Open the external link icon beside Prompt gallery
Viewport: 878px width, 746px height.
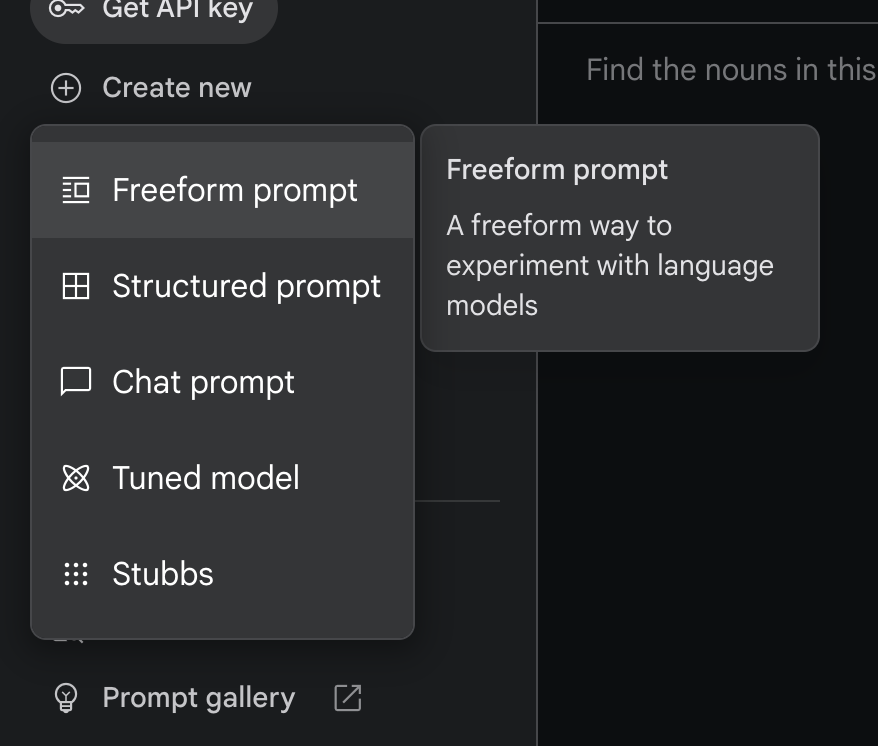click(x=347, y=698)
